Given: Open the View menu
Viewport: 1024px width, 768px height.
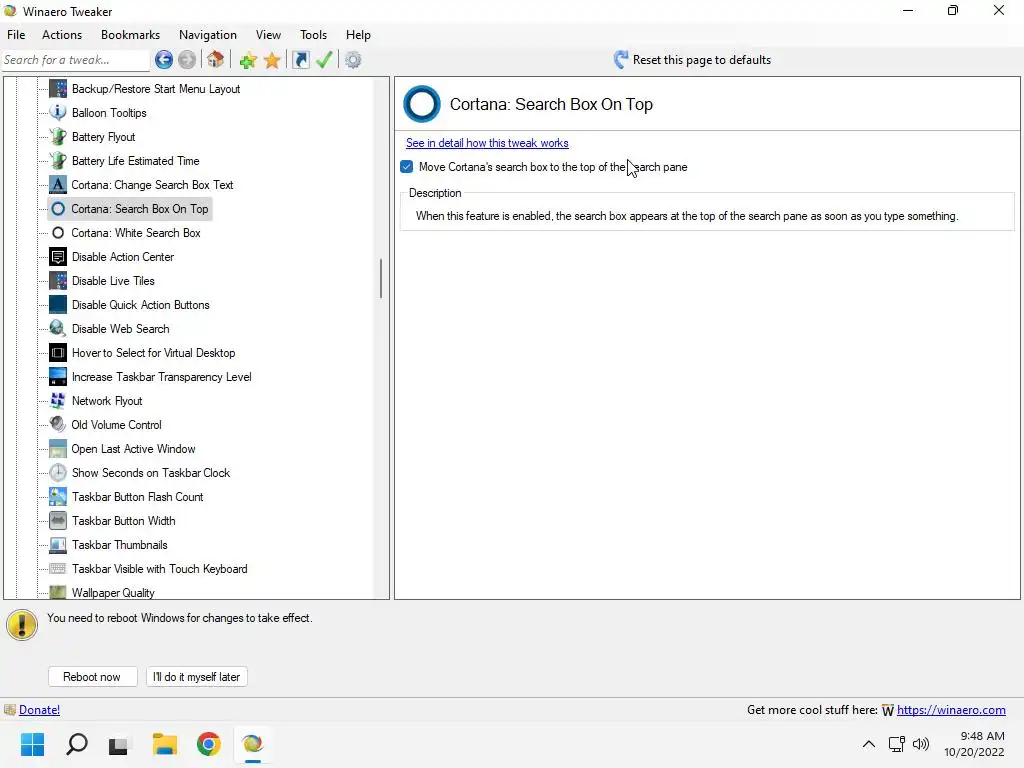Looking at the screenshot, I should coord(268,35).
